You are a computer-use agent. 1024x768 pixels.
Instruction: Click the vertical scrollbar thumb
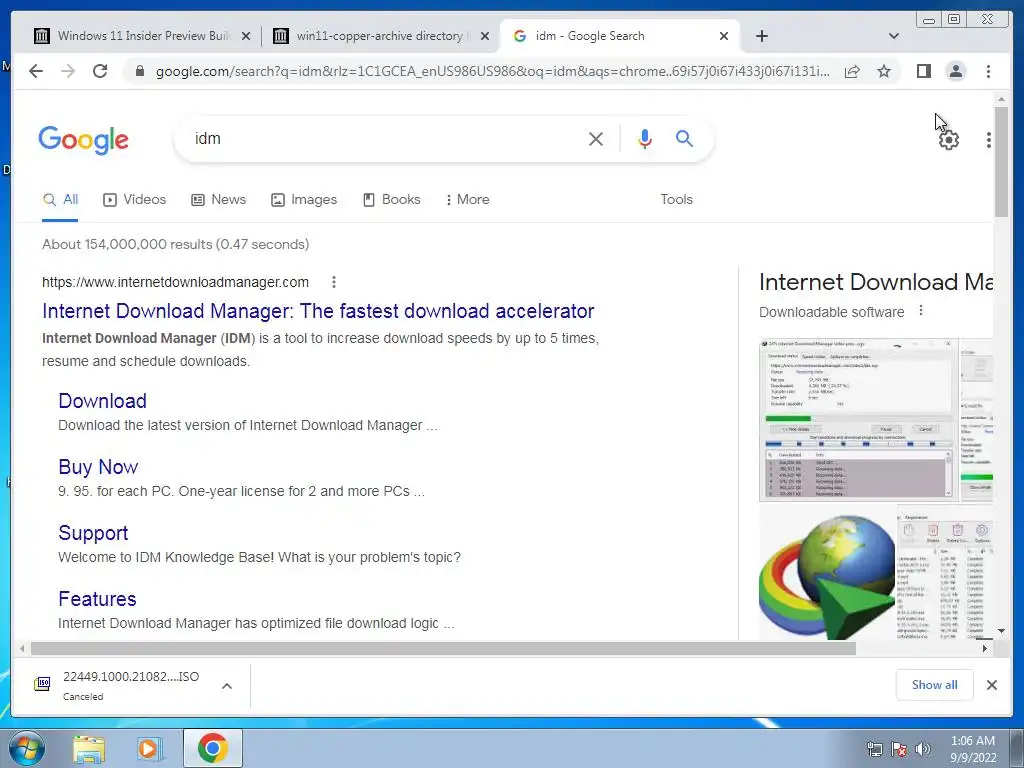(x=1001, y=161)
